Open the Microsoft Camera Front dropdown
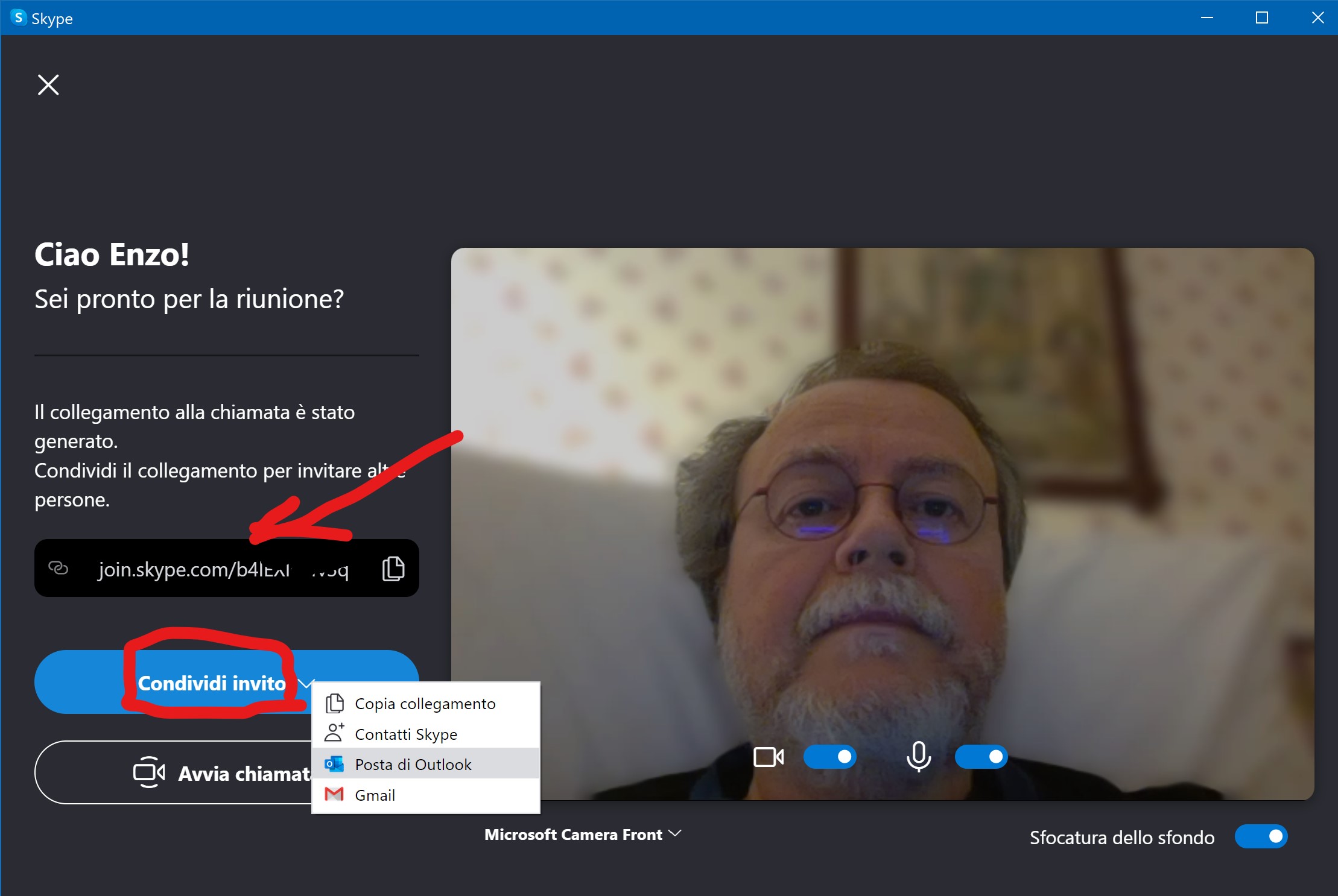 click(582, 834)
